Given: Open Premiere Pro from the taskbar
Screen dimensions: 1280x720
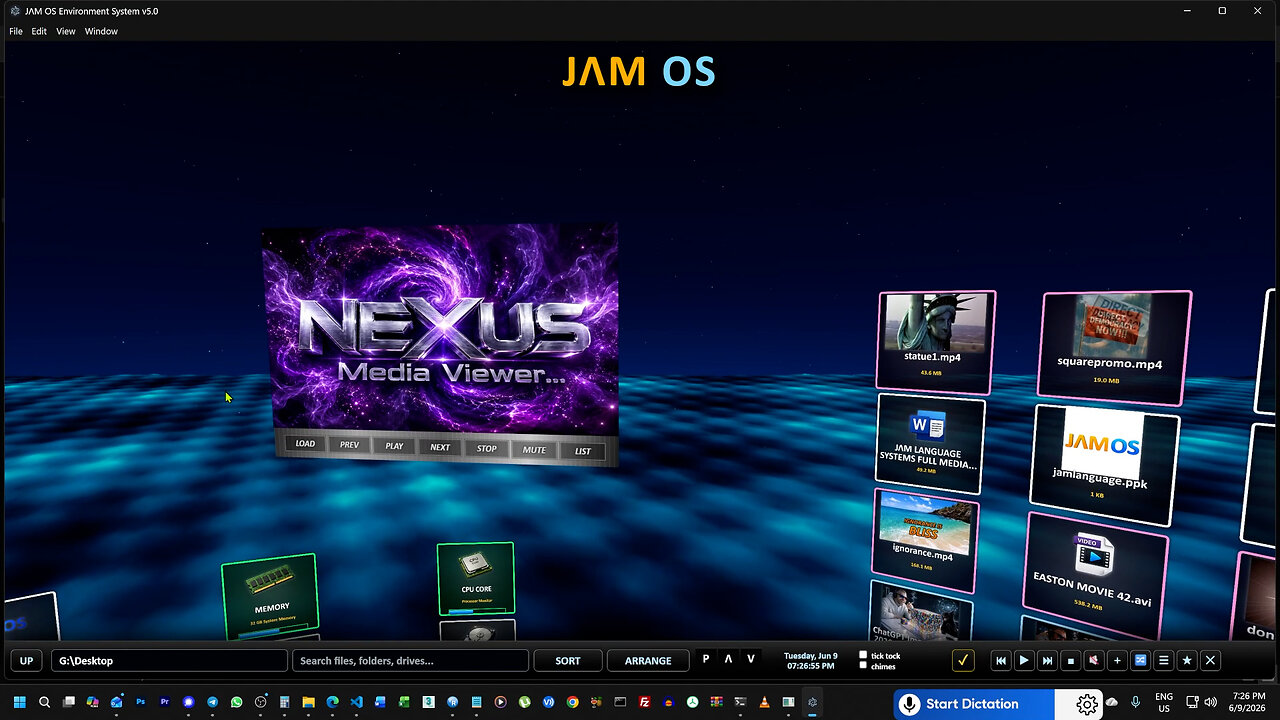Looking at the screenshot, I should (165, 703).
